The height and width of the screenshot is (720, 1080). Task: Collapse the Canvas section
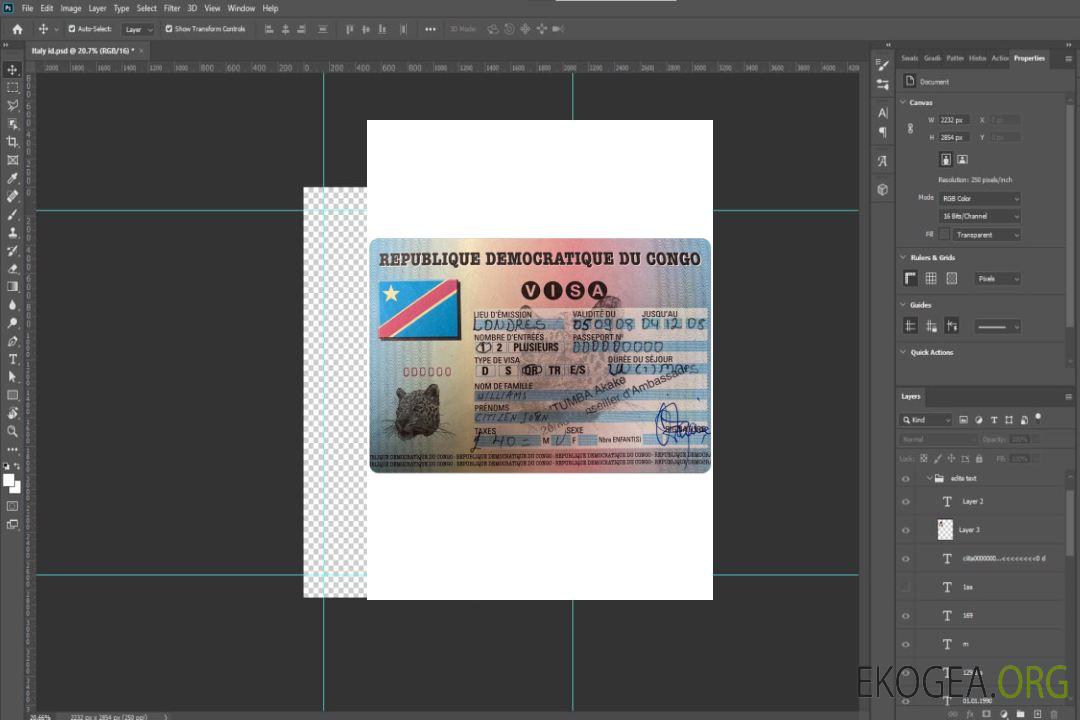coord(903,102)
